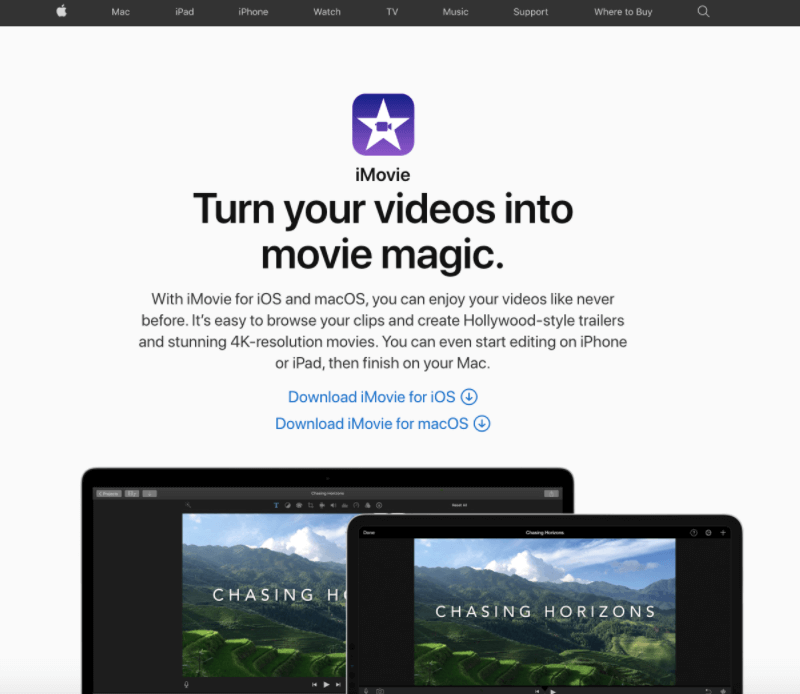Click the download arrow icon beside macOS link
Image resolution: width=800 pixels, height=694 pixels.
coord(482,424)
